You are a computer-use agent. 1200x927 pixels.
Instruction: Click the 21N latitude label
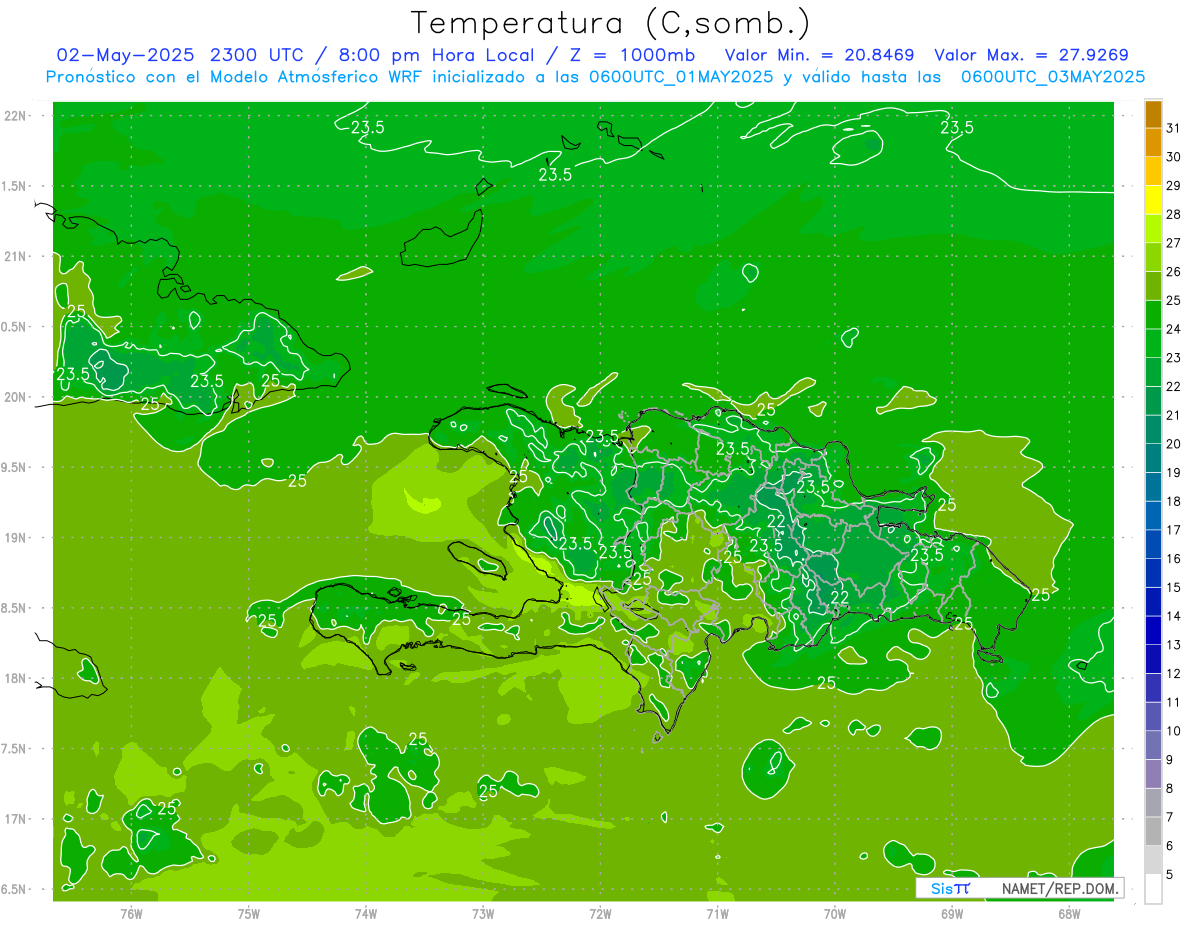[x=15, y=256]
